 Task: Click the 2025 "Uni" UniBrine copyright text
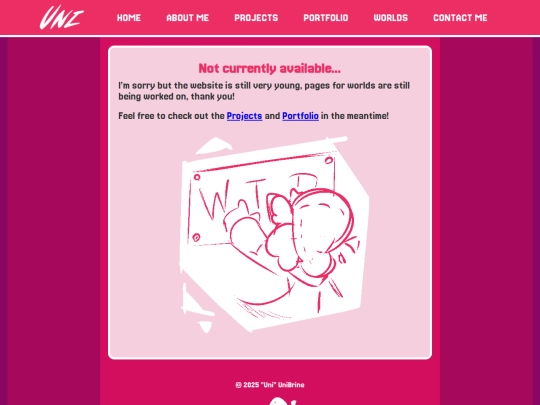click(274, 385)
